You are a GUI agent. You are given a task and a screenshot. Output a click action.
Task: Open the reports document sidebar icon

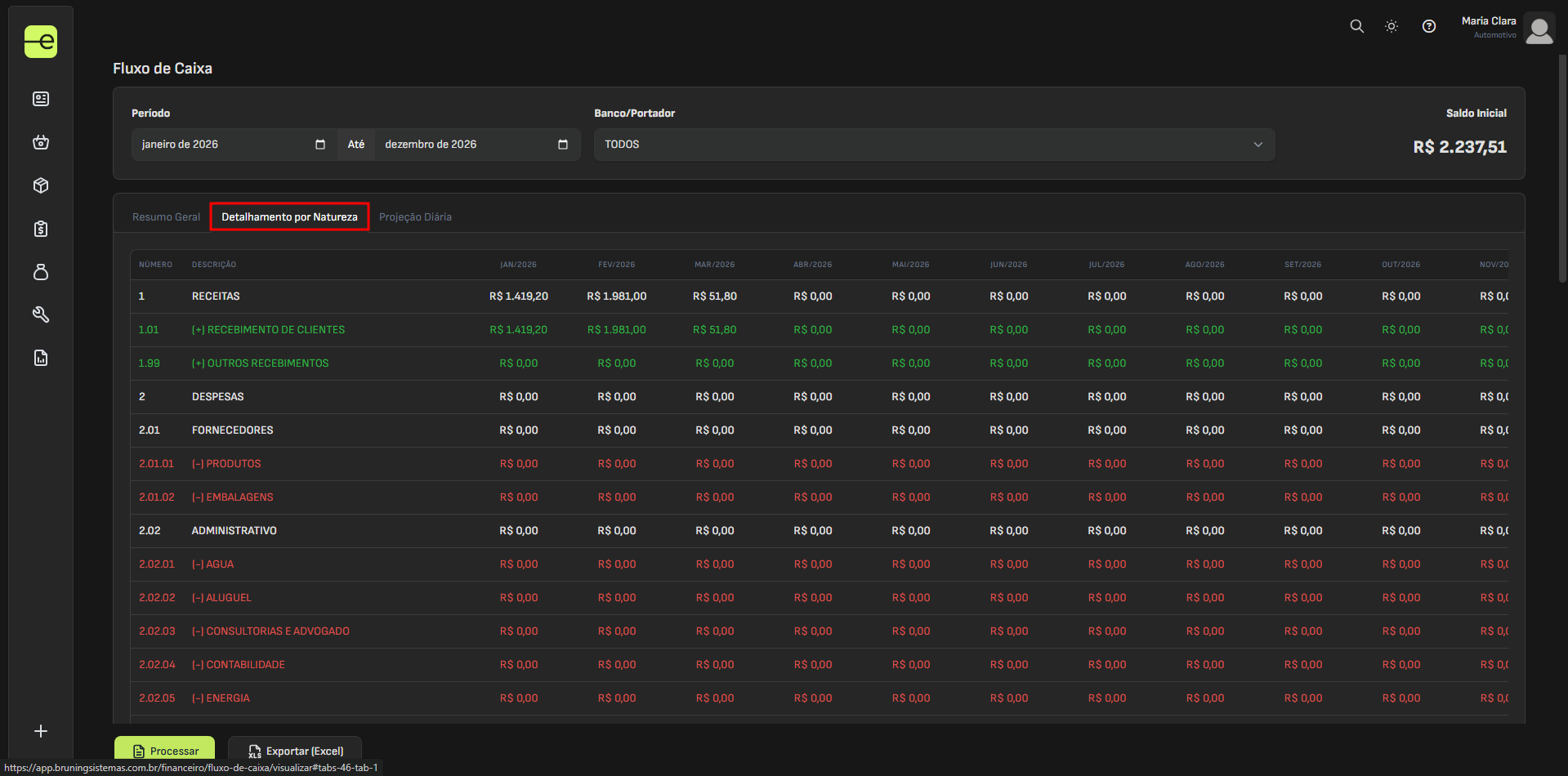41,358
